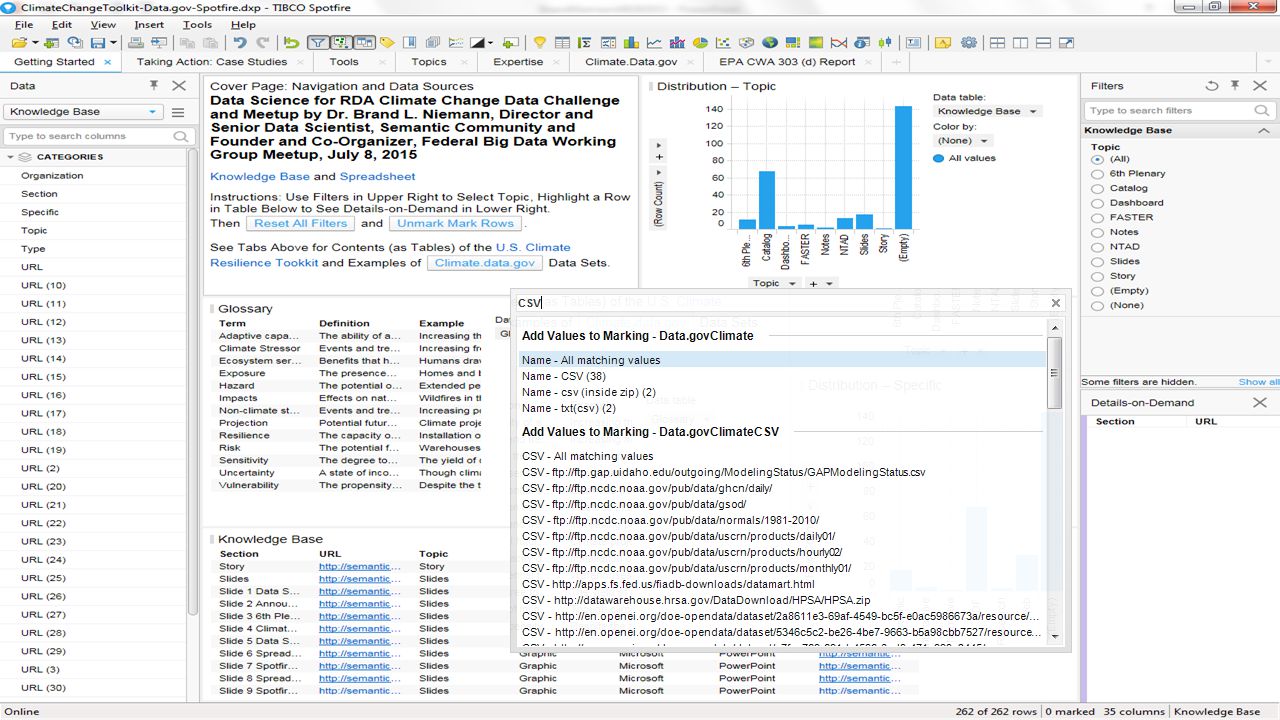Screen dimensions: 1280x720
Task: Click the plus axis selector beside Topic
Action: [820, 284]
